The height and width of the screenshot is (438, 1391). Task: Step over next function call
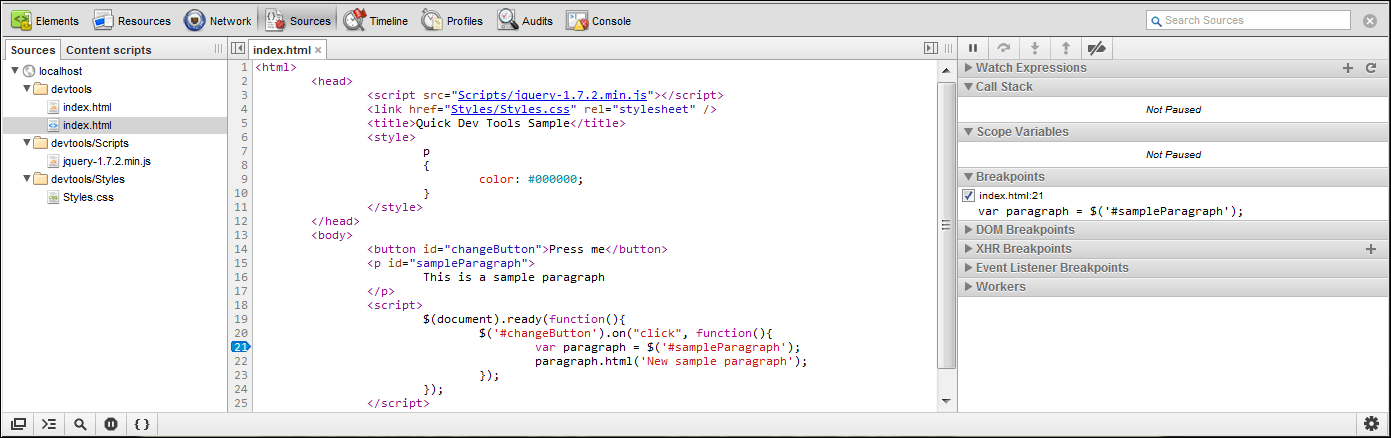(1003, 48)
